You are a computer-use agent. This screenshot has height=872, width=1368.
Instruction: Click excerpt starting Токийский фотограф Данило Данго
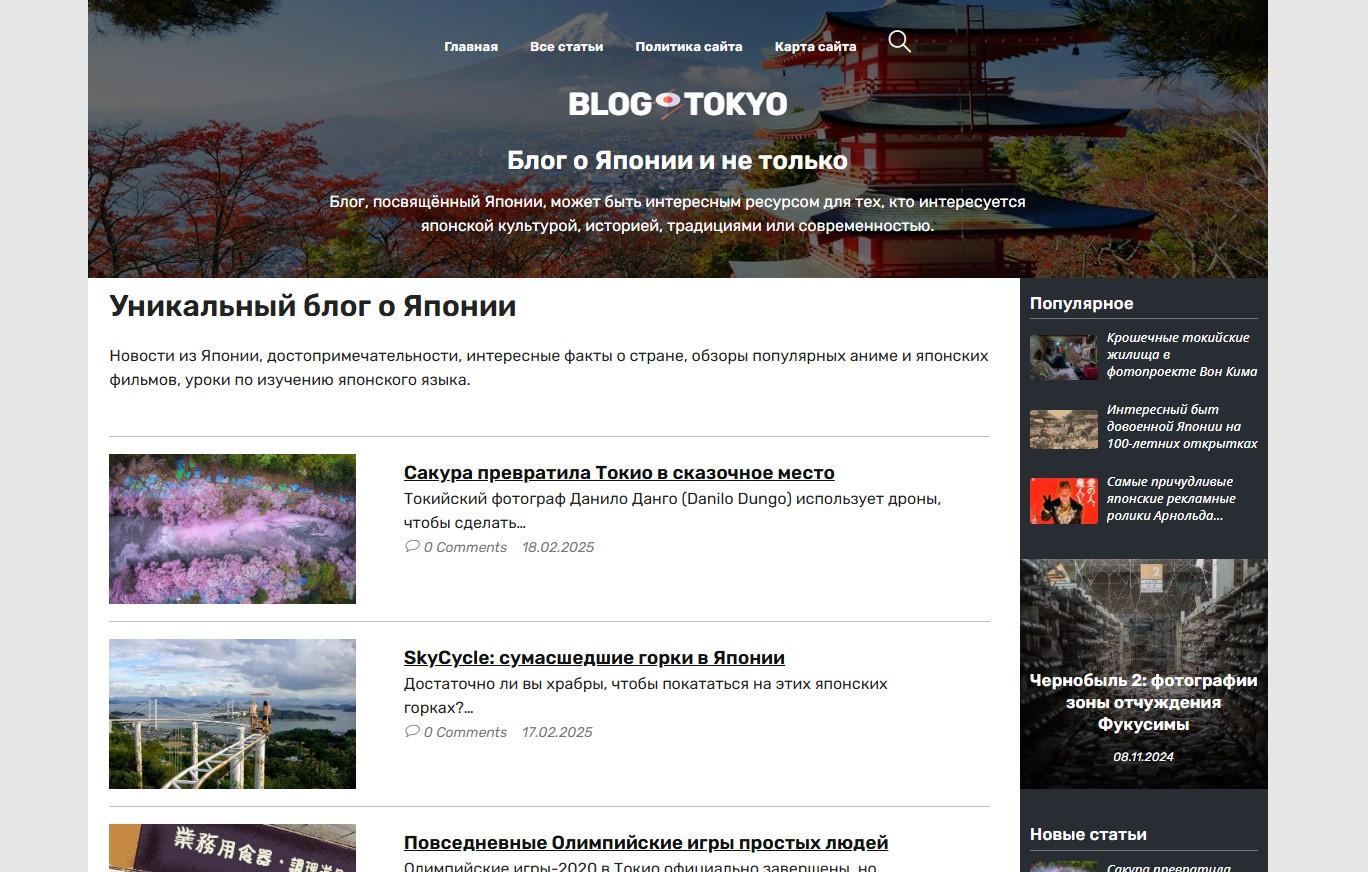tap(672, 510)
